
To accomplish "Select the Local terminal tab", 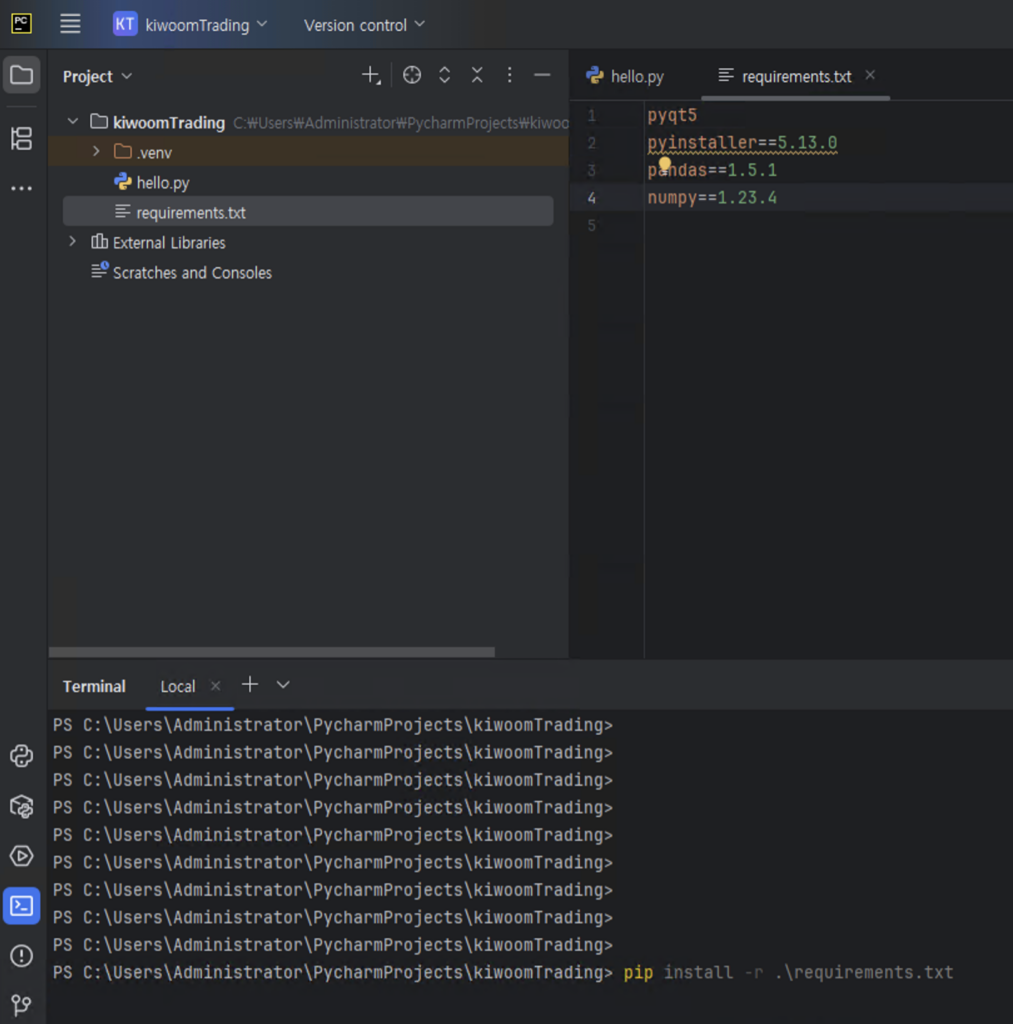I will (178, 687).
